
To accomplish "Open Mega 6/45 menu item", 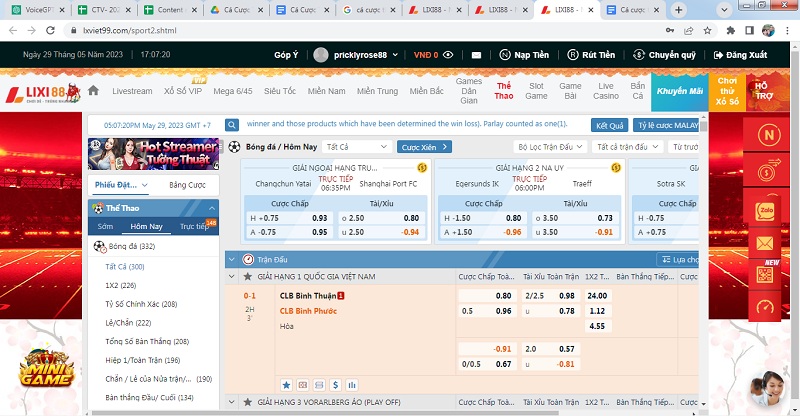I will [x=233, y=91].
